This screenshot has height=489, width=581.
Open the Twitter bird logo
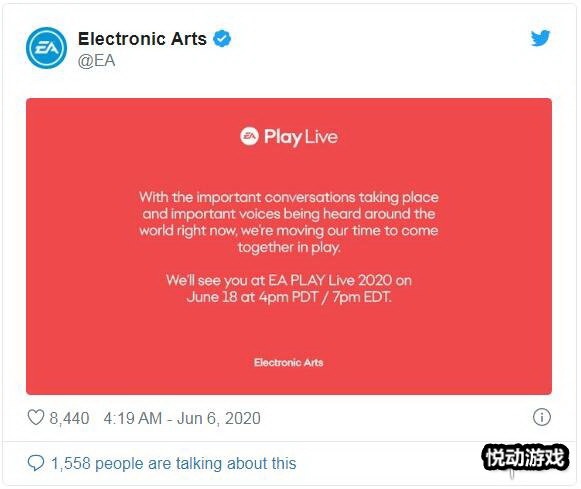tap(540, 38)
